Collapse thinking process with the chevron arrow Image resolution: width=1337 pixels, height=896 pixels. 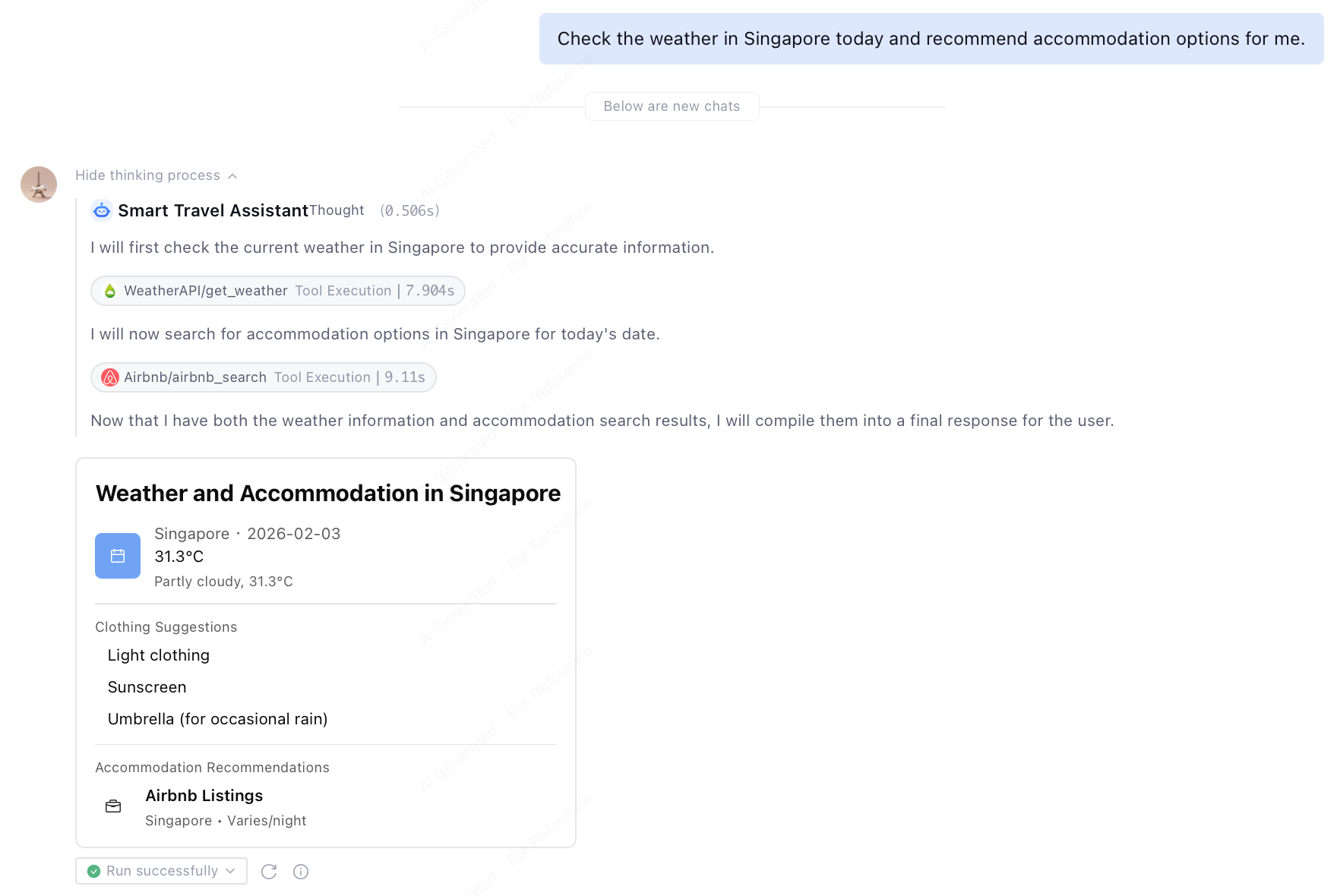tap(232, 176)
